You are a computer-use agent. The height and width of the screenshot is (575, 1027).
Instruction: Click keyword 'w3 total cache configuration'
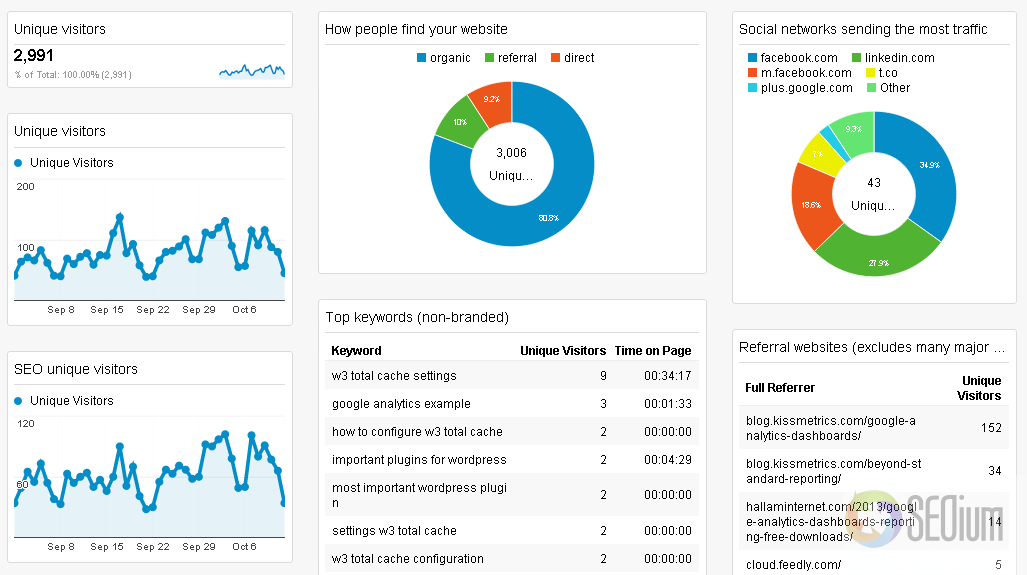pyautogui.click(x=407, y=559)
